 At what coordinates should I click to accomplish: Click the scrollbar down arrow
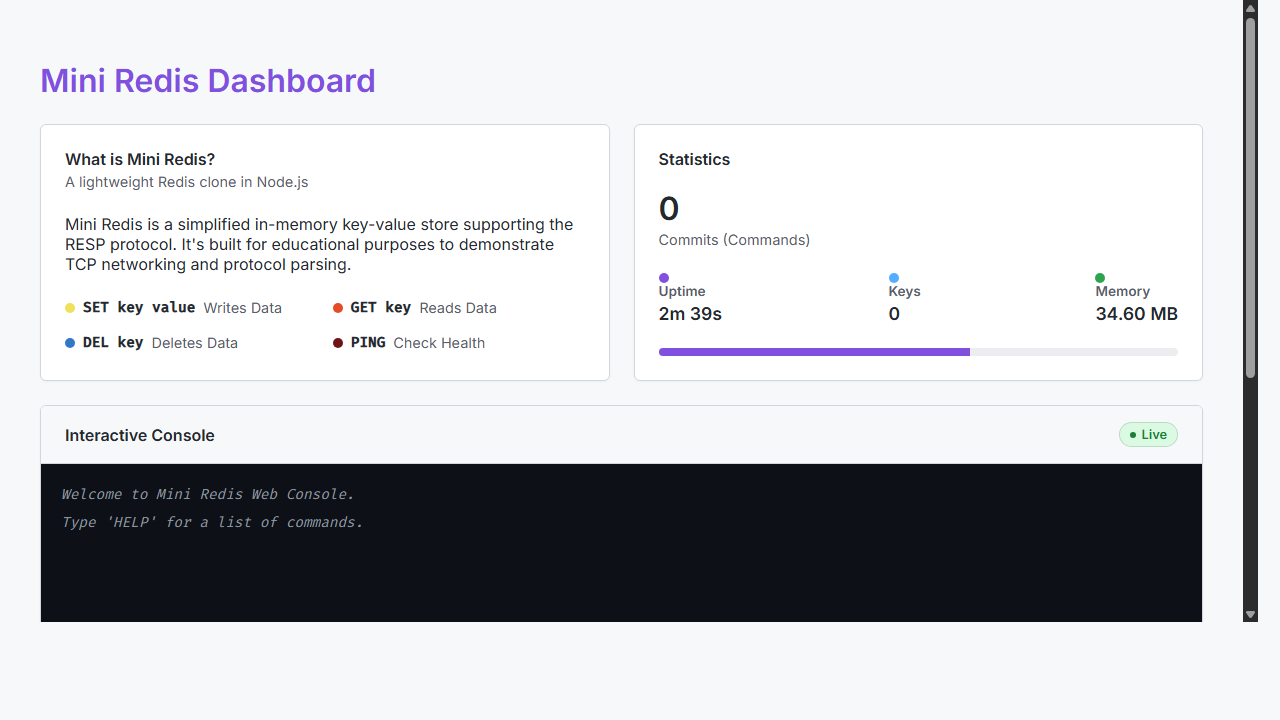1250,614
